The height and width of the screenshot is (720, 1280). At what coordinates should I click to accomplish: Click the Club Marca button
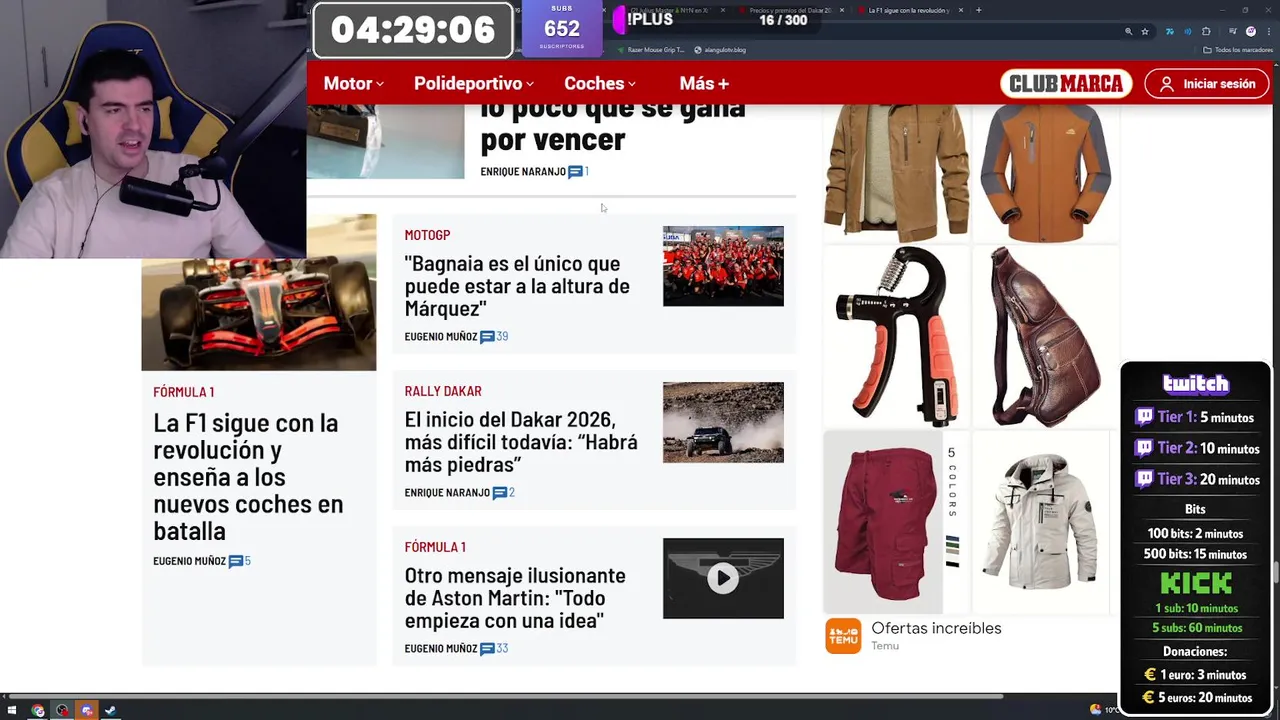(1066, 84)
